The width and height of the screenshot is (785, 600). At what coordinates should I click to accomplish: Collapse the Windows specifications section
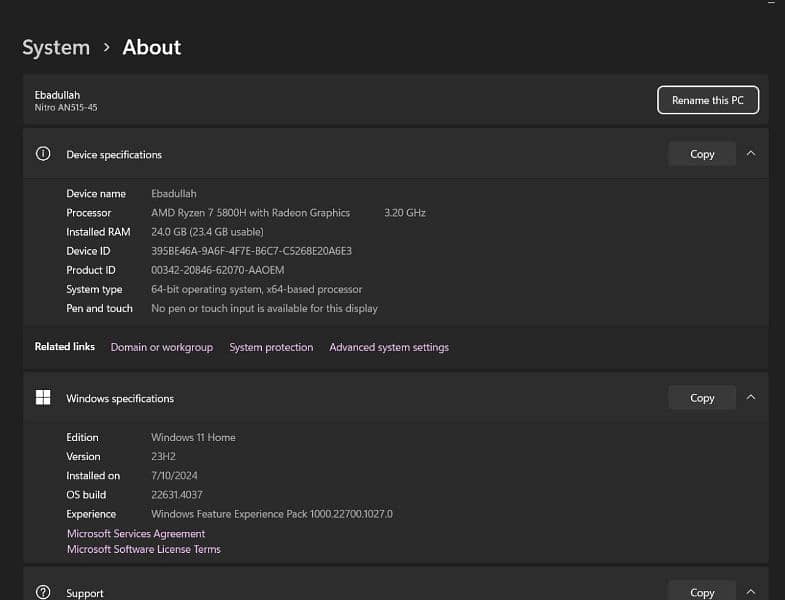751,398
